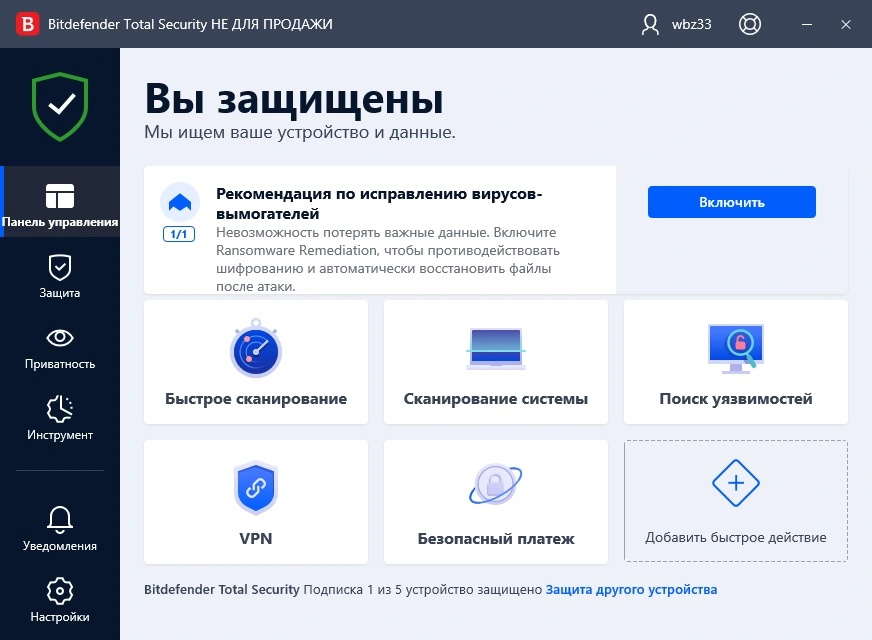Close the Bitdefender window
Screen dimensions: 872x640
coord(846,24)
